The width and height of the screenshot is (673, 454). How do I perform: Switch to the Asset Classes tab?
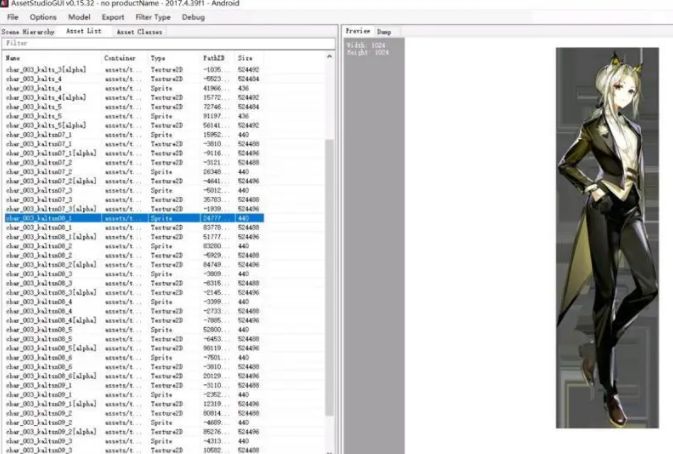click(x=139, y=32)
